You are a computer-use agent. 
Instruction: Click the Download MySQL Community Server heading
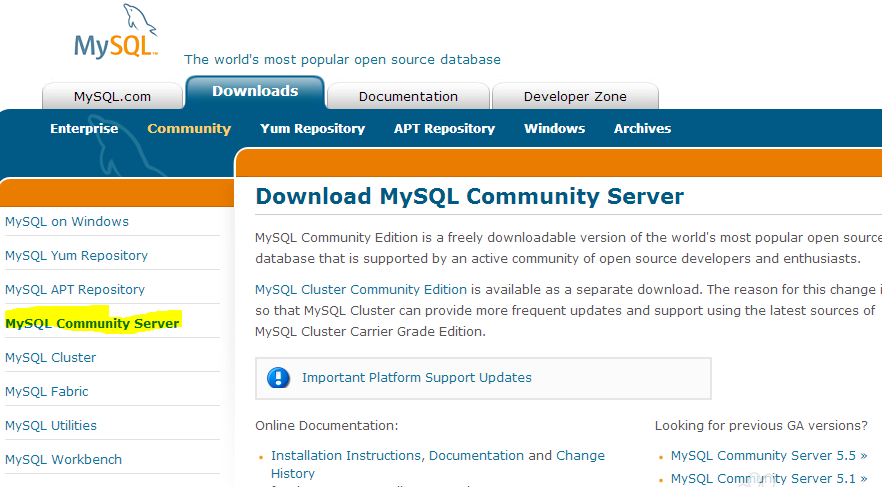pos(470,196)
